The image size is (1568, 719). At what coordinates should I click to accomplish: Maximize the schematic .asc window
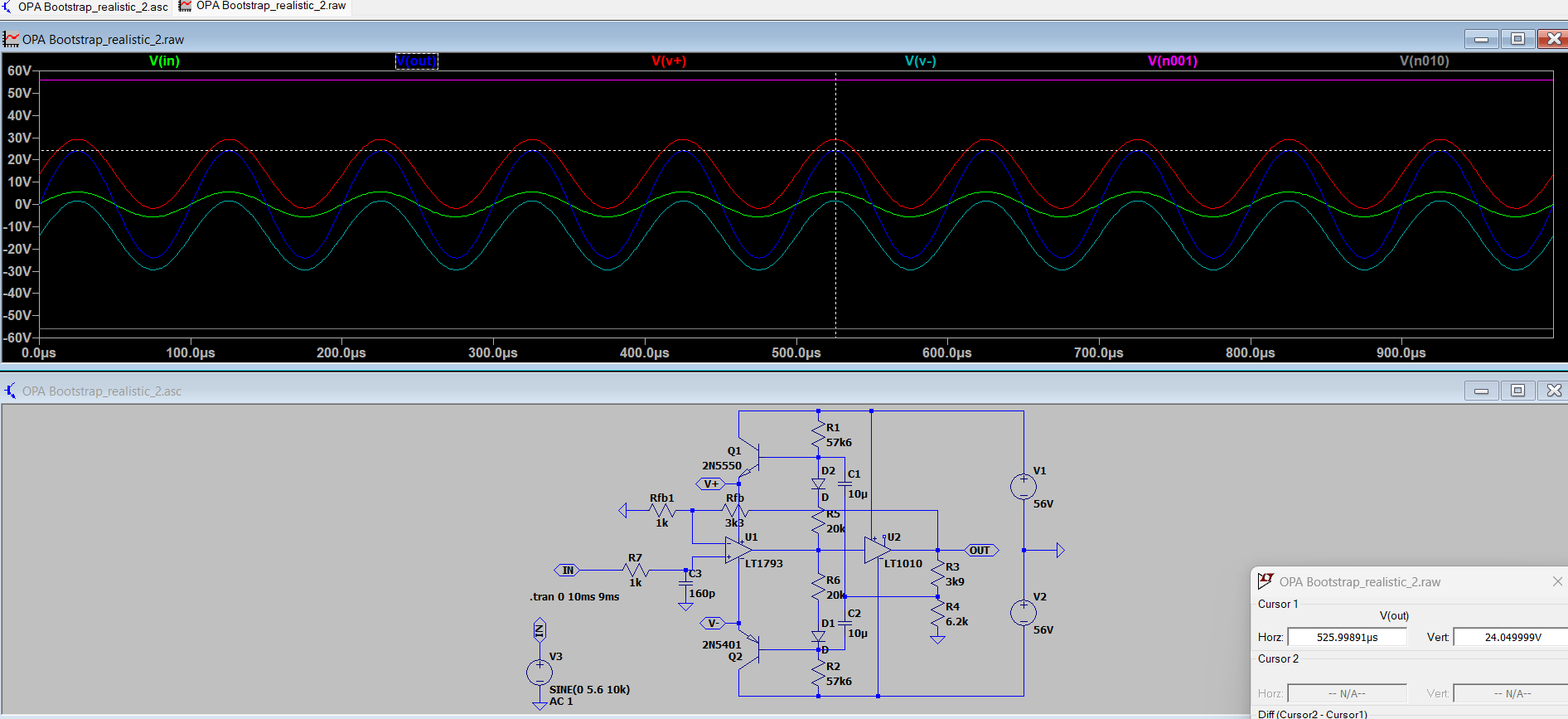(1518, 391)
